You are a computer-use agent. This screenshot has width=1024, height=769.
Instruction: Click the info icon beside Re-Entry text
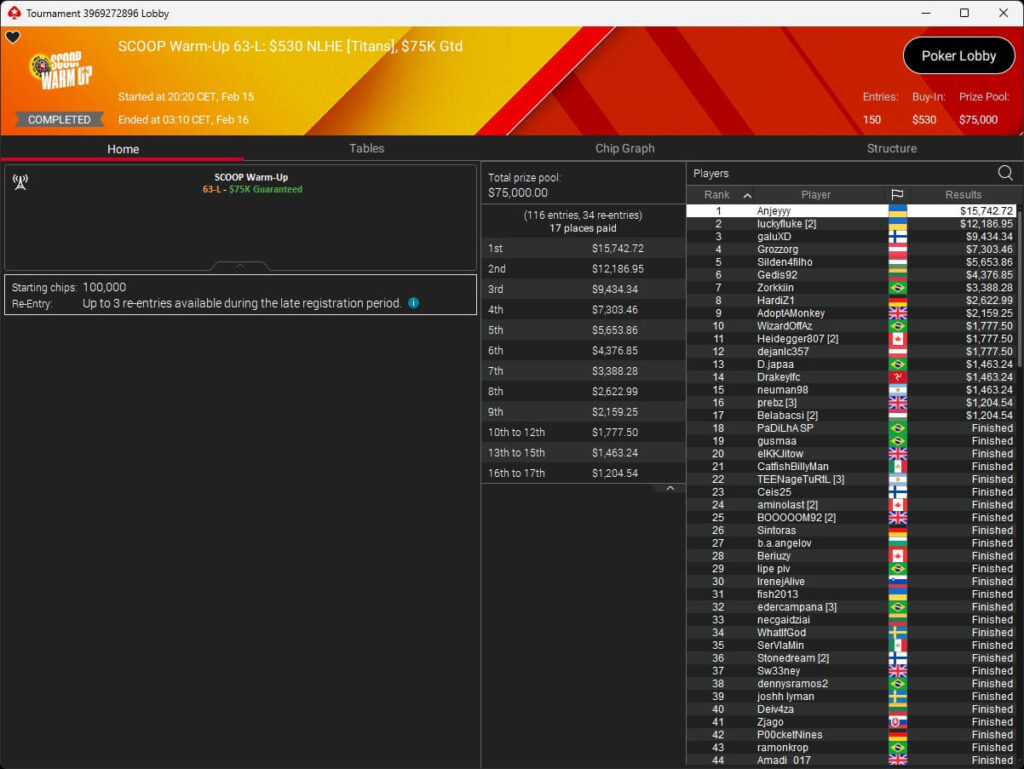[x=414, y=303]
